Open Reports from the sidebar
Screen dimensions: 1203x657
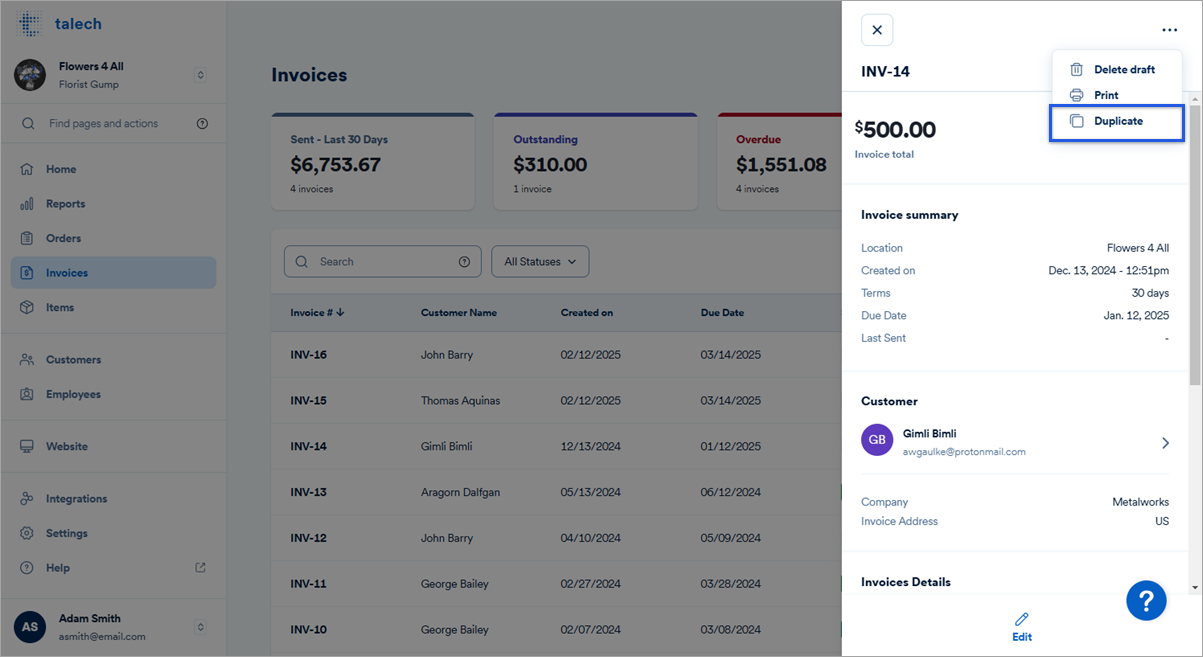(113, 204)
